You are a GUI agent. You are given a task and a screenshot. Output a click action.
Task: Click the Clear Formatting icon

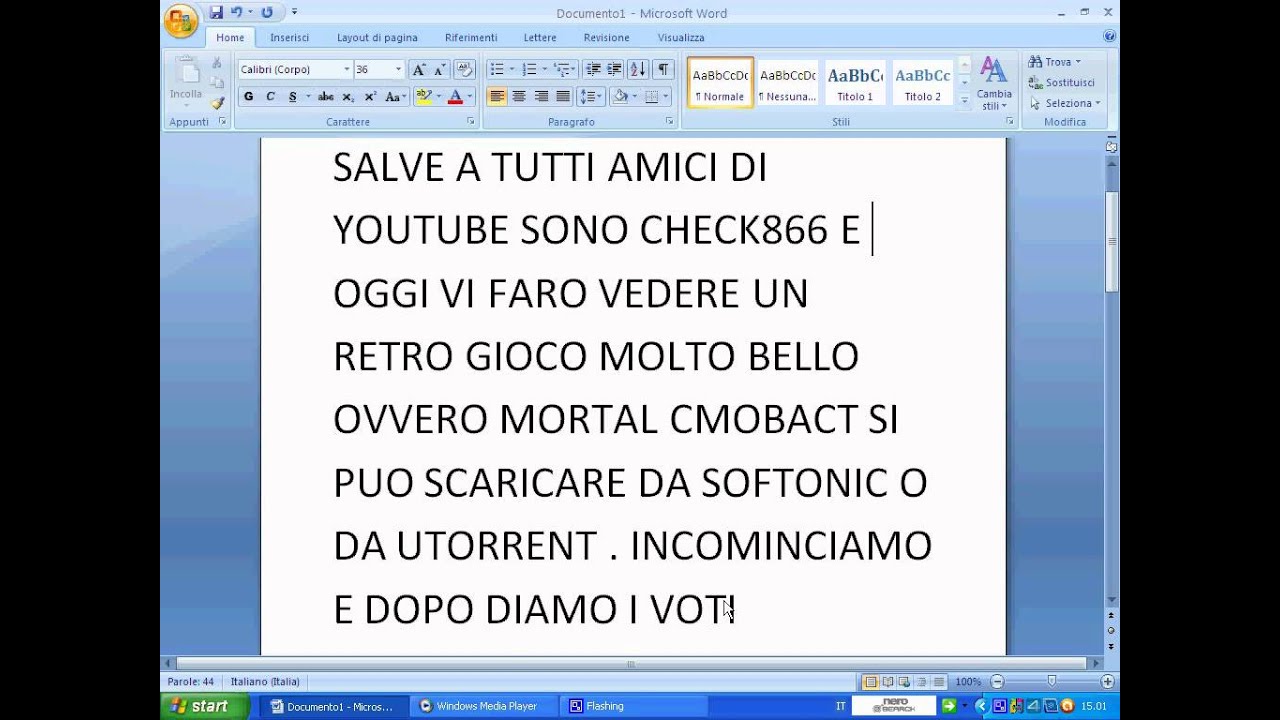pos(464,69)
